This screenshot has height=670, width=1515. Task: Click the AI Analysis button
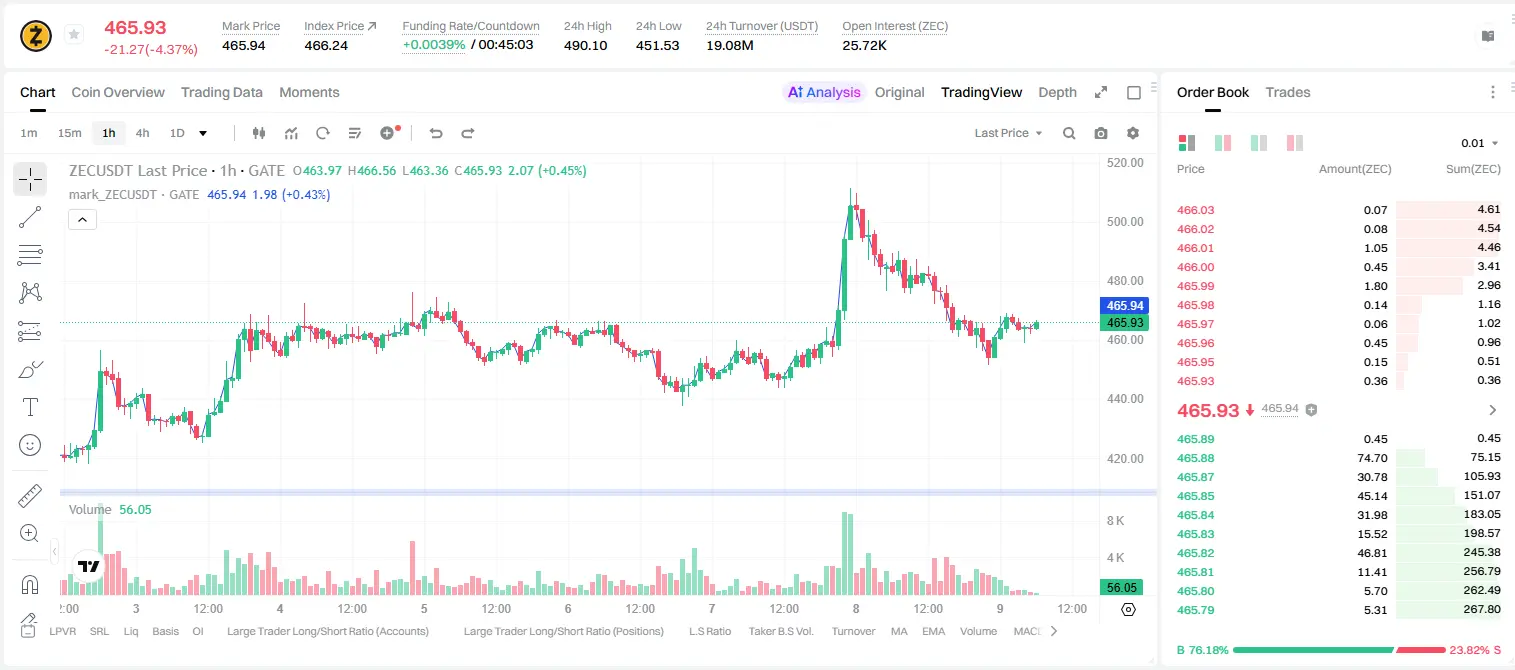coord(823,92)
